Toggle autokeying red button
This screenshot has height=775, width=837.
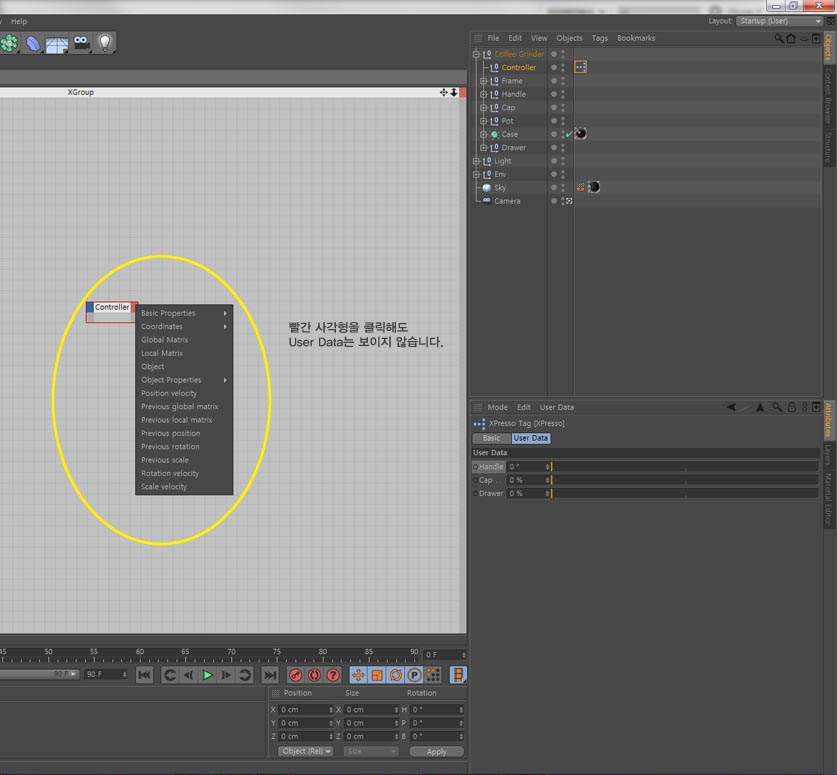pyautogui.click(x=314, y=675)
